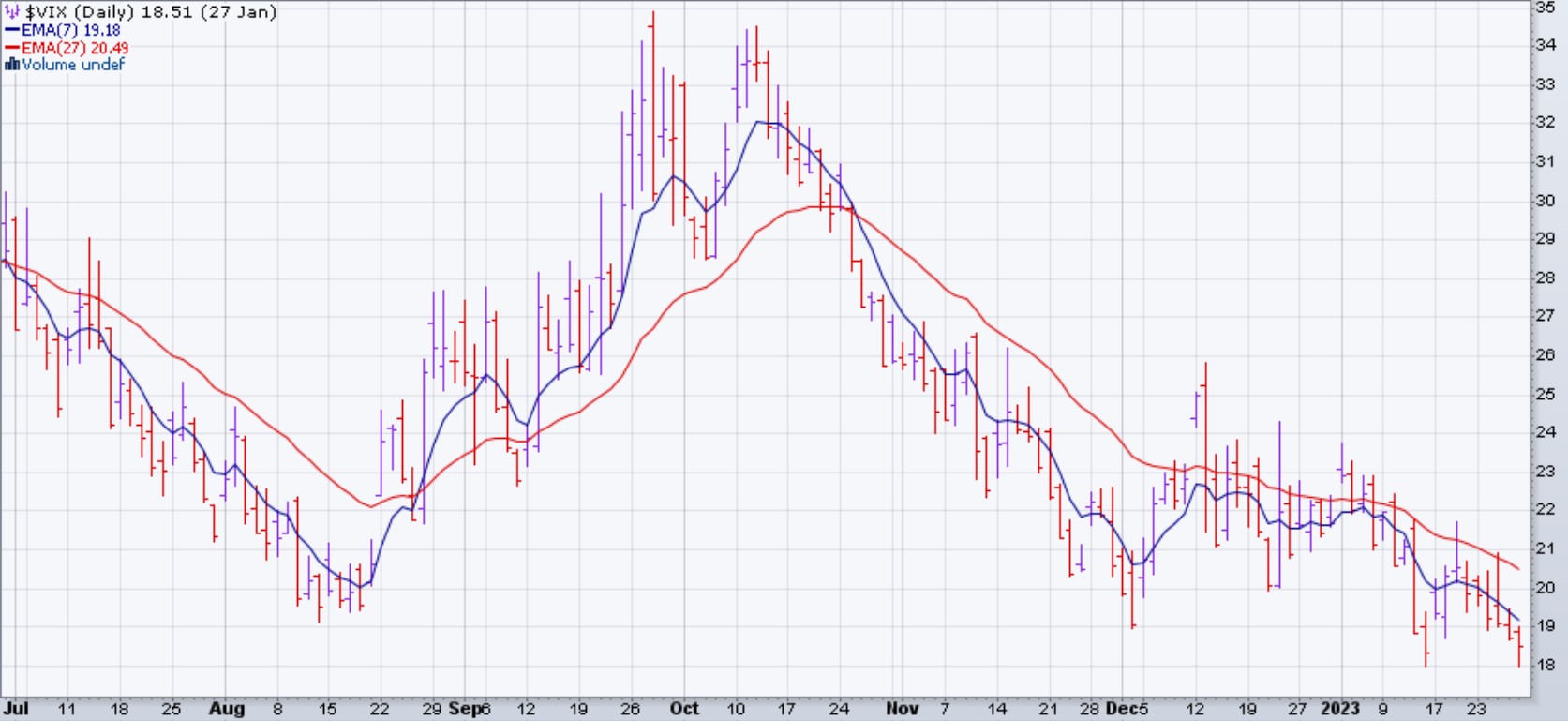Click the 30 value on the price axis
The height and width of the screenshot is (721, 1568).
click(1545, 201)
